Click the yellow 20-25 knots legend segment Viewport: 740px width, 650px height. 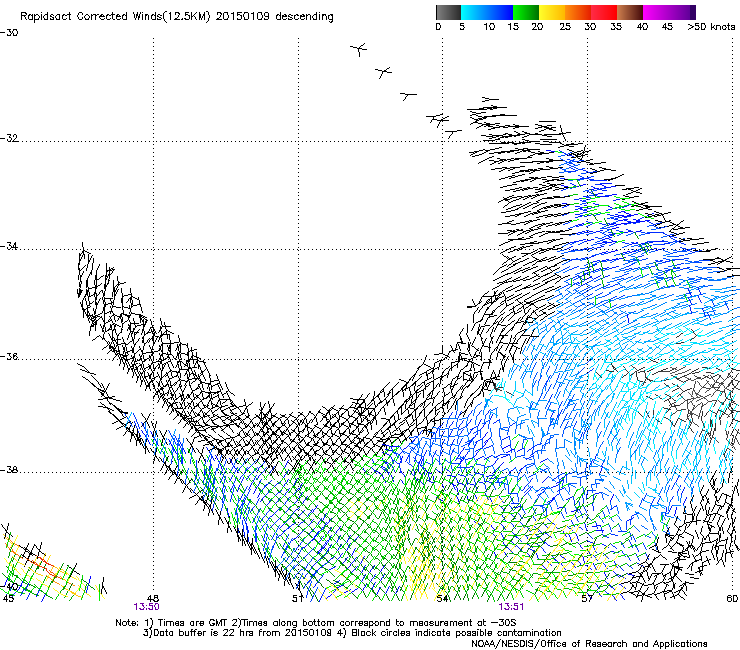[552, 12]
